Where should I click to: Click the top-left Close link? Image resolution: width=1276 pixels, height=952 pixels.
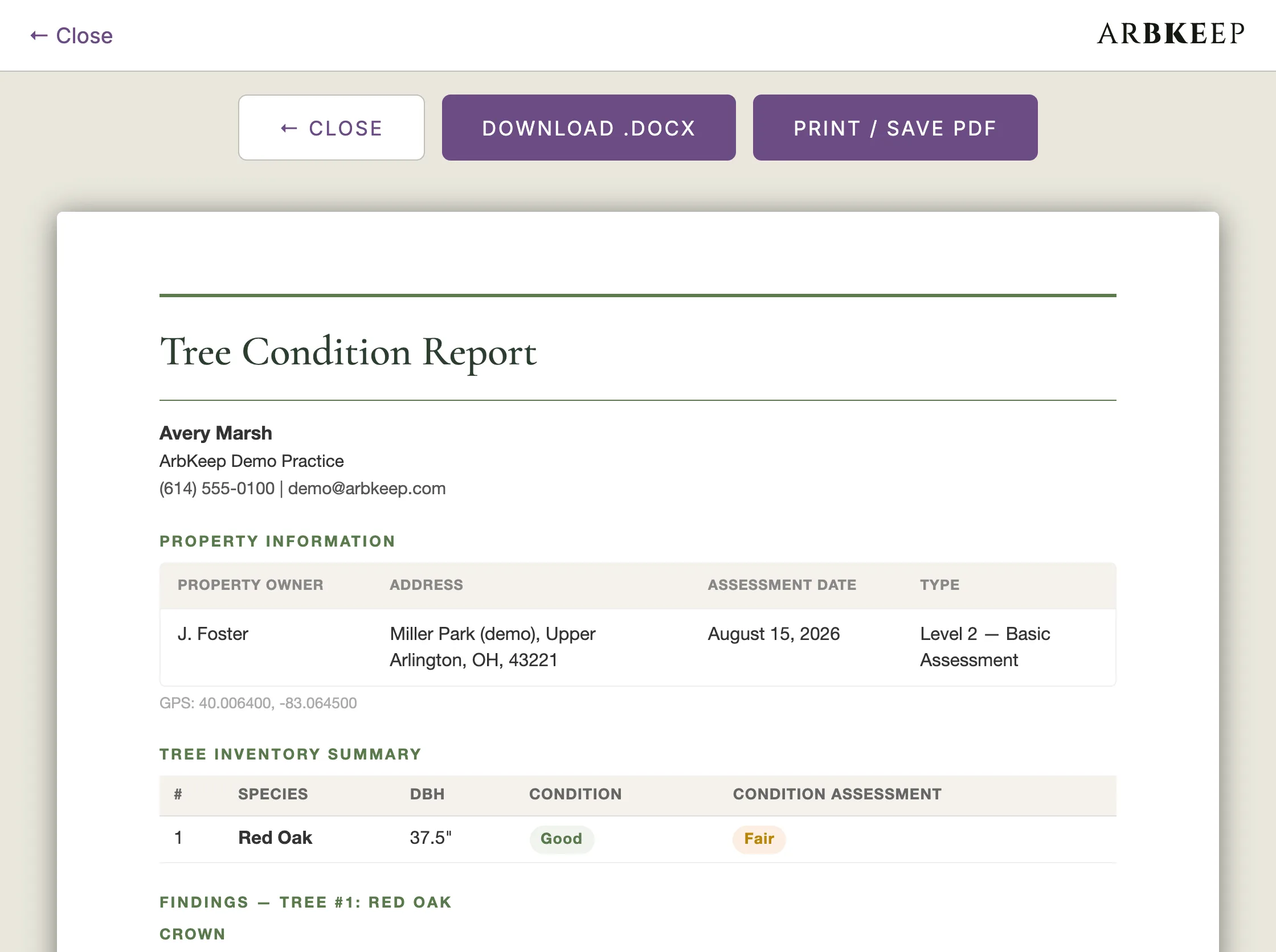click(x=72, y=36)
